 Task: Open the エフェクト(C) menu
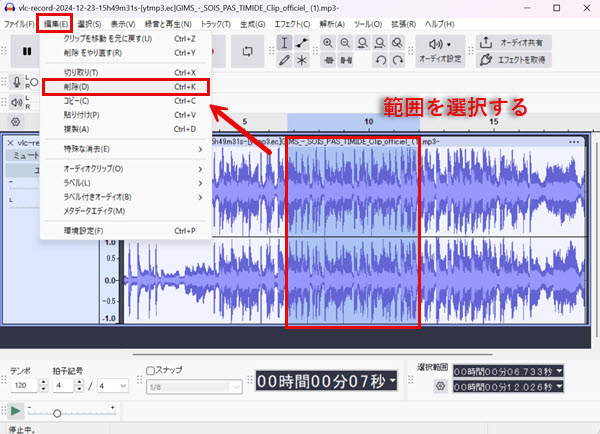pos(292,24)
